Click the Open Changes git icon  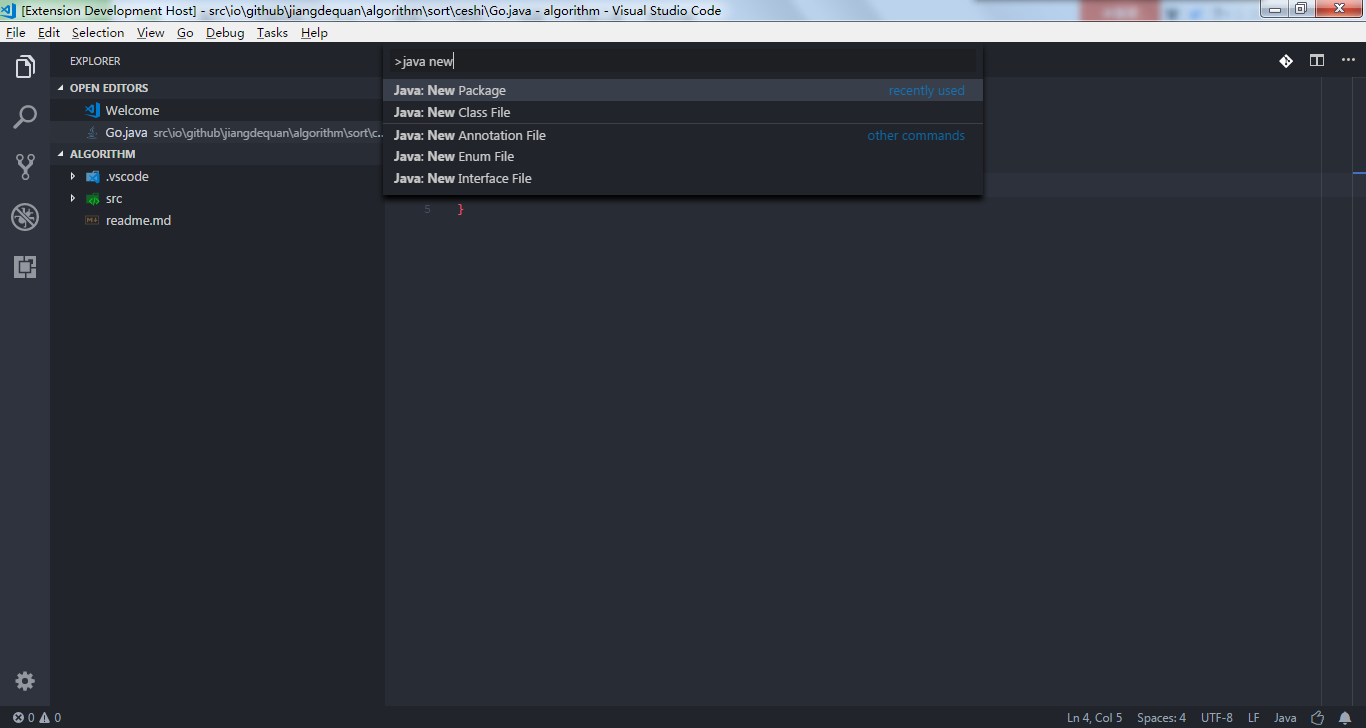click(1286, 61)
